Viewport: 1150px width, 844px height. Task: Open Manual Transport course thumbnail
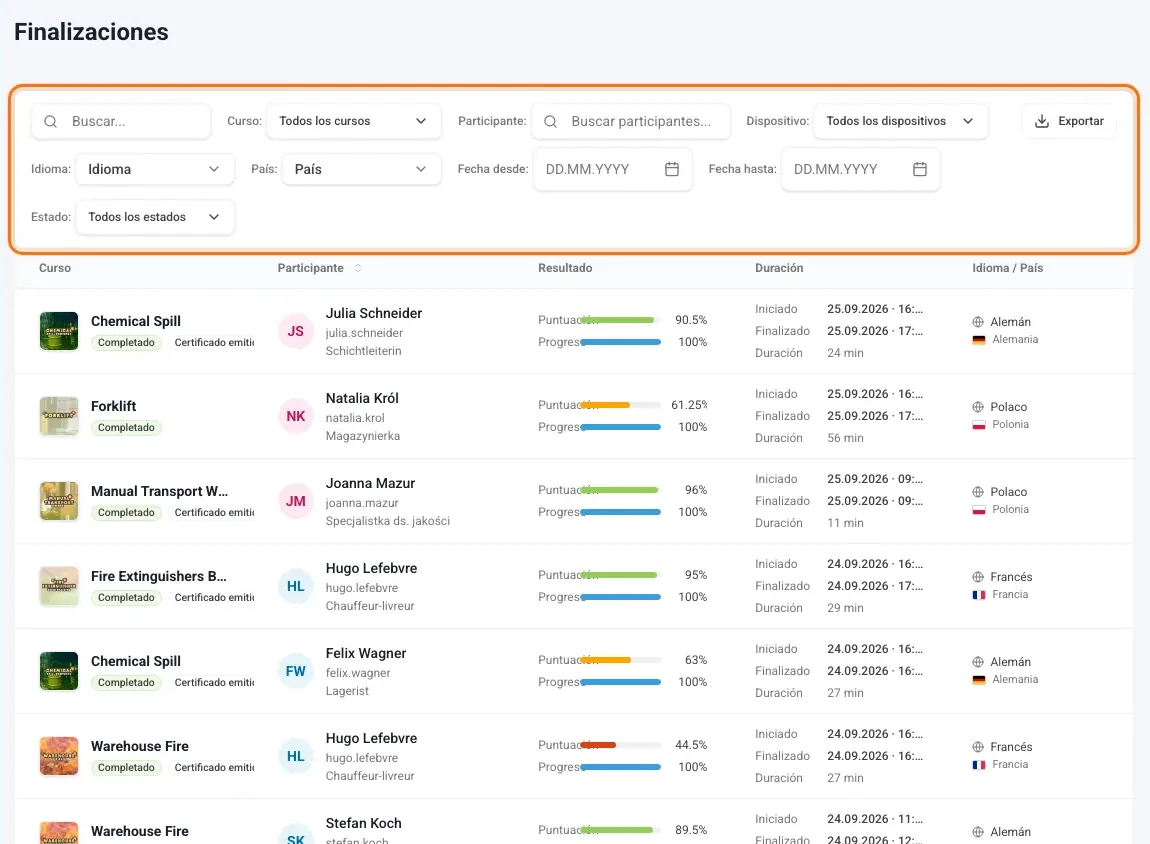59,502
